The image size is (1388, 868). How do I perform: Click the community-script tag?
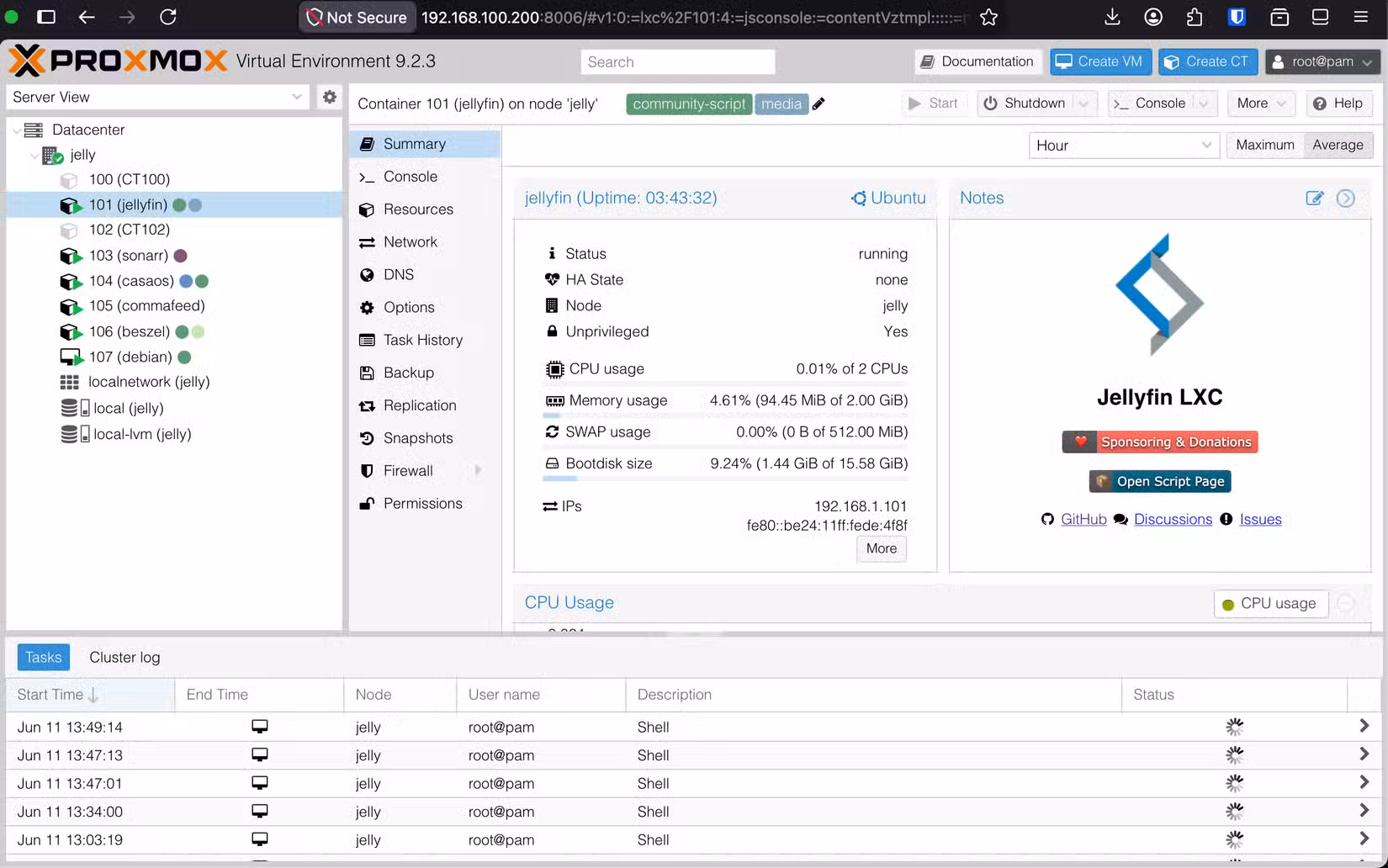point(689,103)
